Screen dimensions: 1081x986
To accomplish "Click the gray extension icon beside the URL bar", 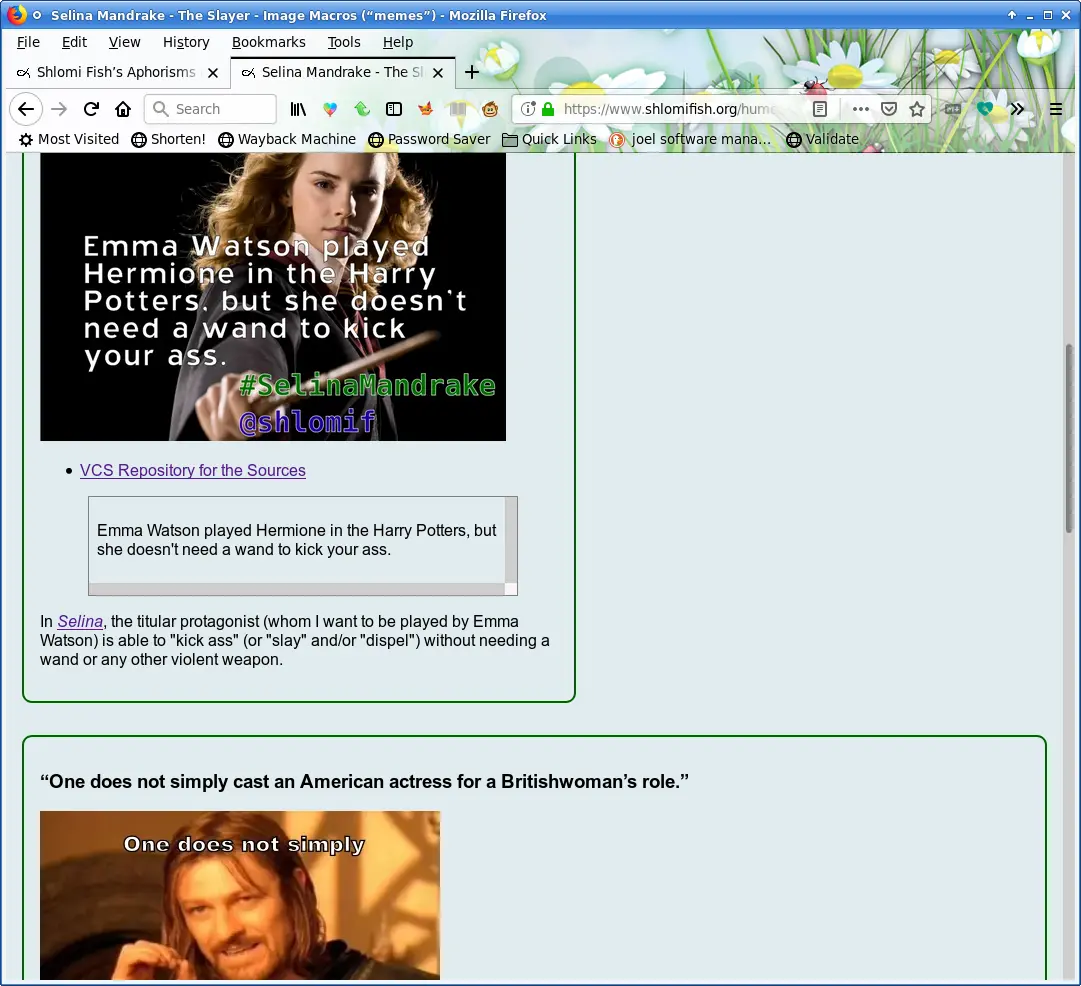I will pyautogui.click(x=953, y=109).
